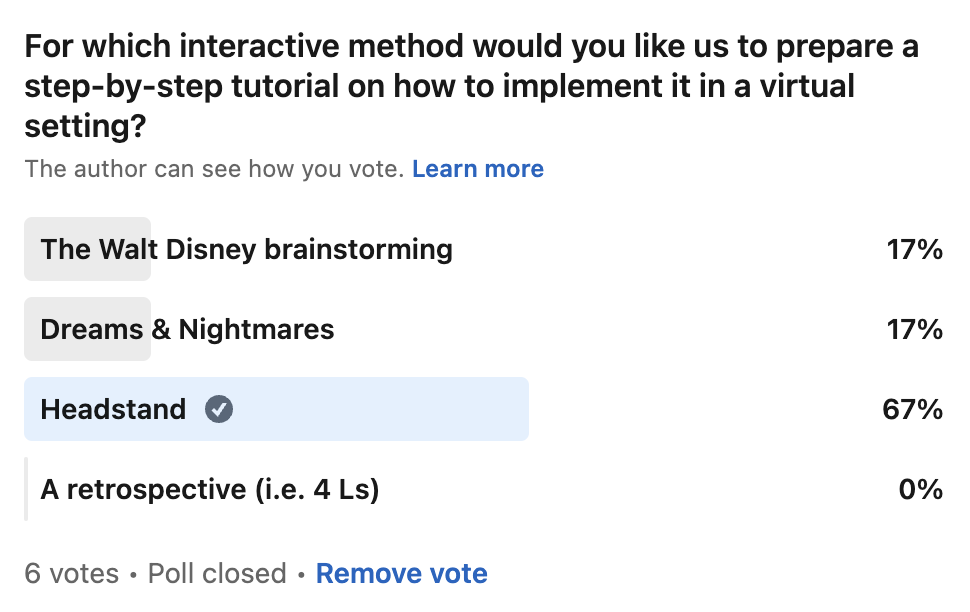The height and width of the screenshot is (612, 970).
Task: Select the Dreams & Nightmares option
Action: (x=484, y=329)
